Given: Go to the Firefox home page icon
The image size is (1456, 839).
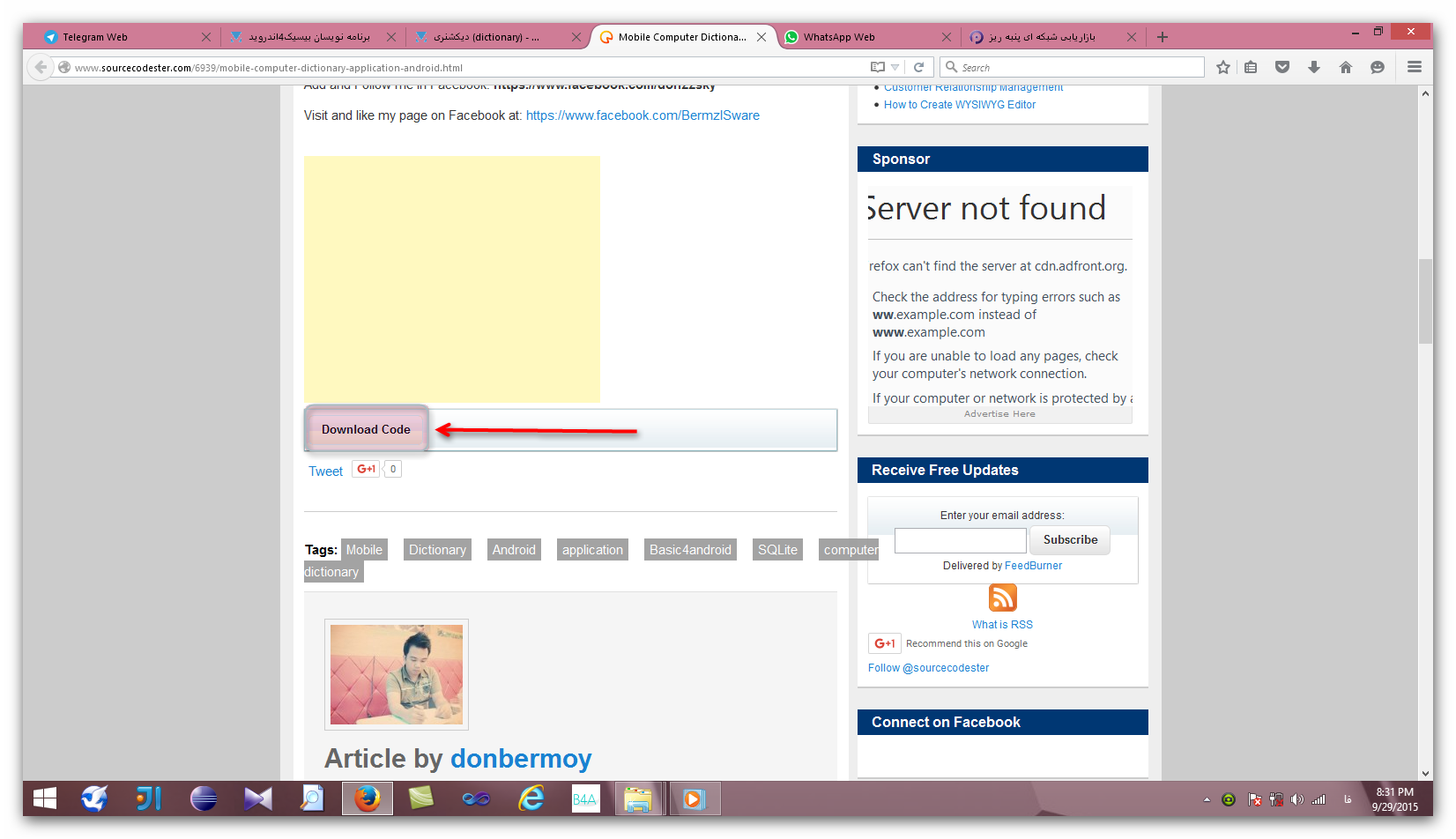Looking at the screenshot, I should point(1346,68).
